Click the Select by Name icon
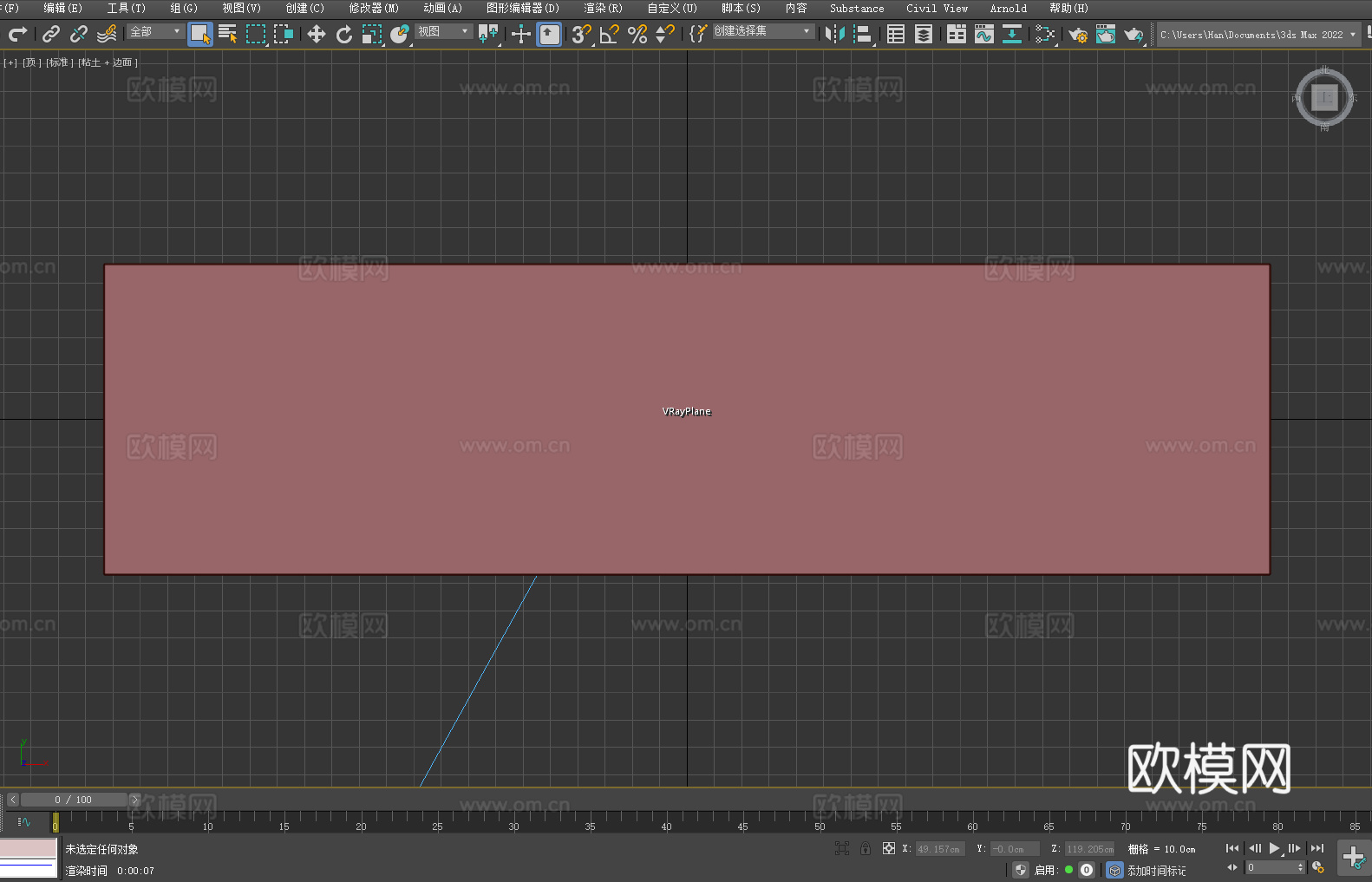Image resolution: width=1372 pixels, height=882 pixels. coord(227,34)
